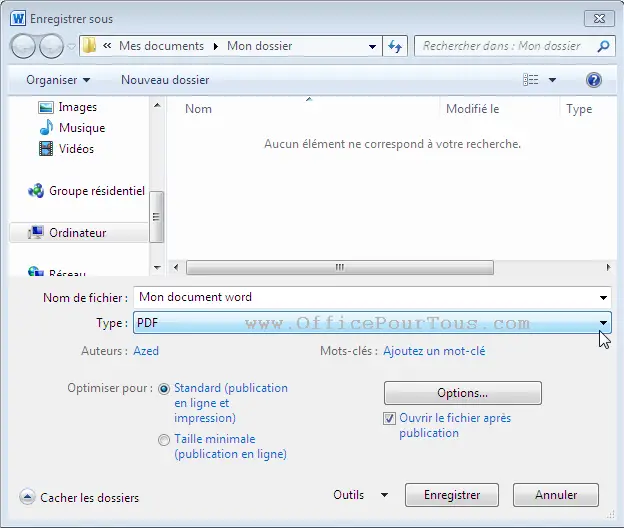
Task: Click the folder icon in address bar
Action: 89,46
